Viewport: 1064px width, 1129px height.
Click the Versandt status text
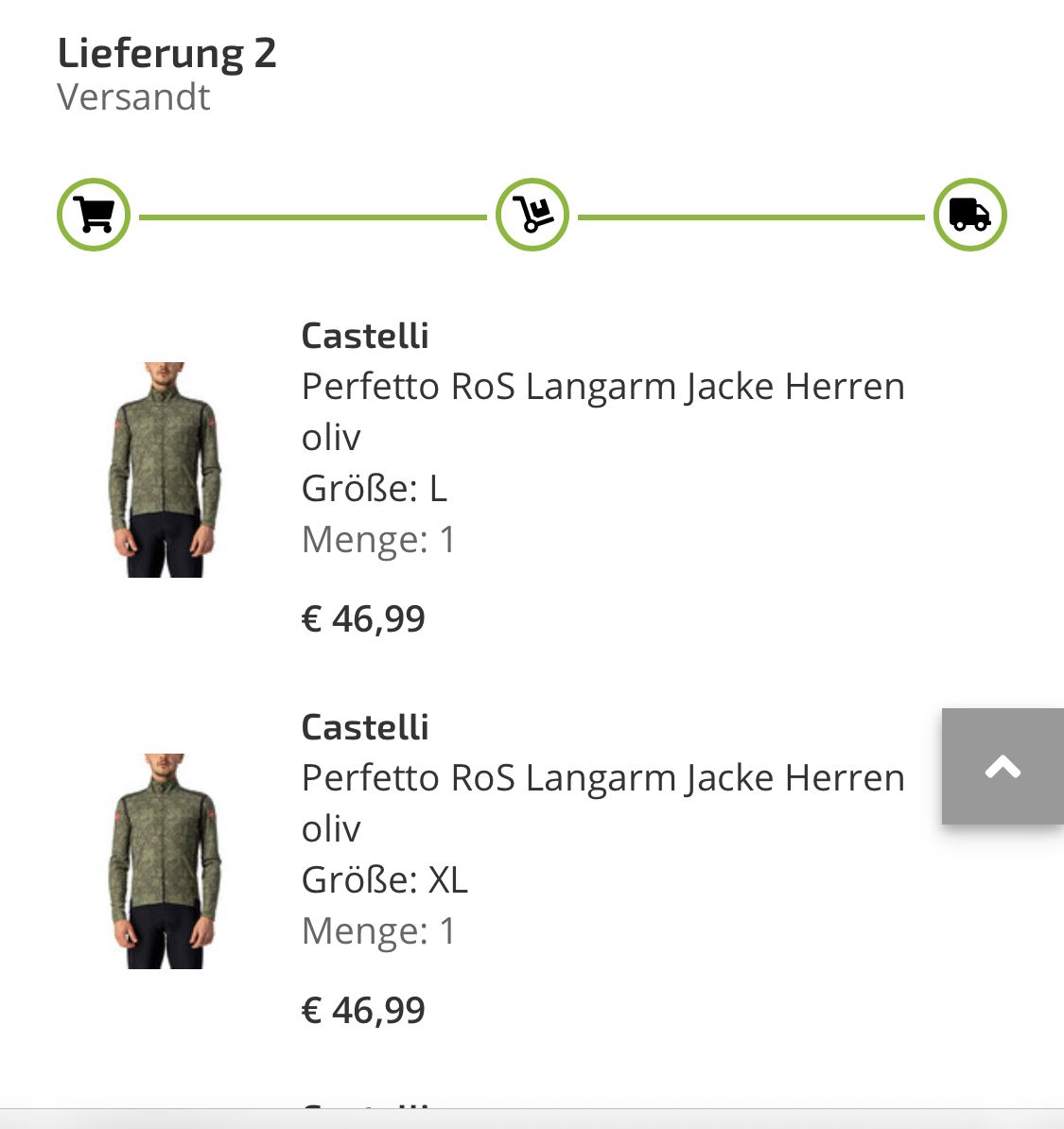(133, 97)
